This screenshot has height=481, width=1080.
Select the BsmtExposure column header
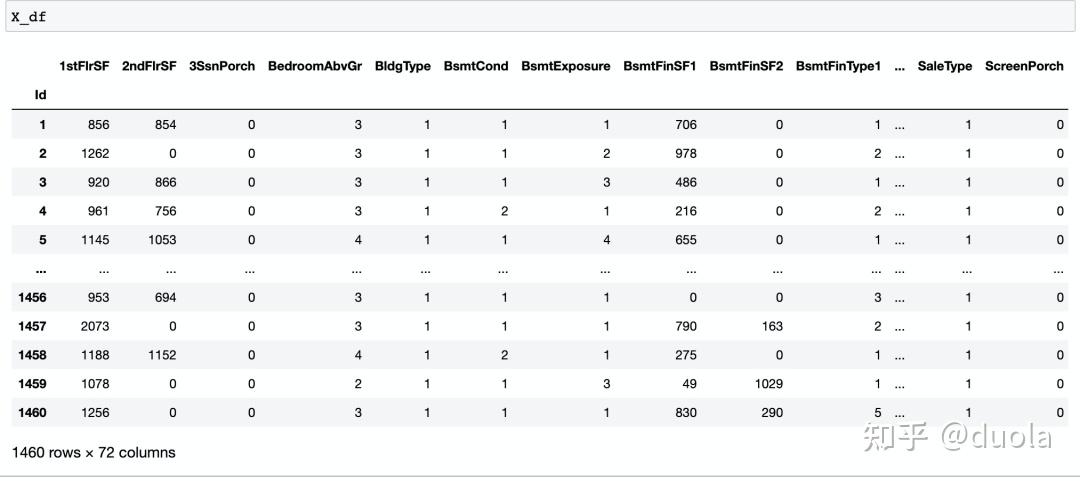coord(565,66)
